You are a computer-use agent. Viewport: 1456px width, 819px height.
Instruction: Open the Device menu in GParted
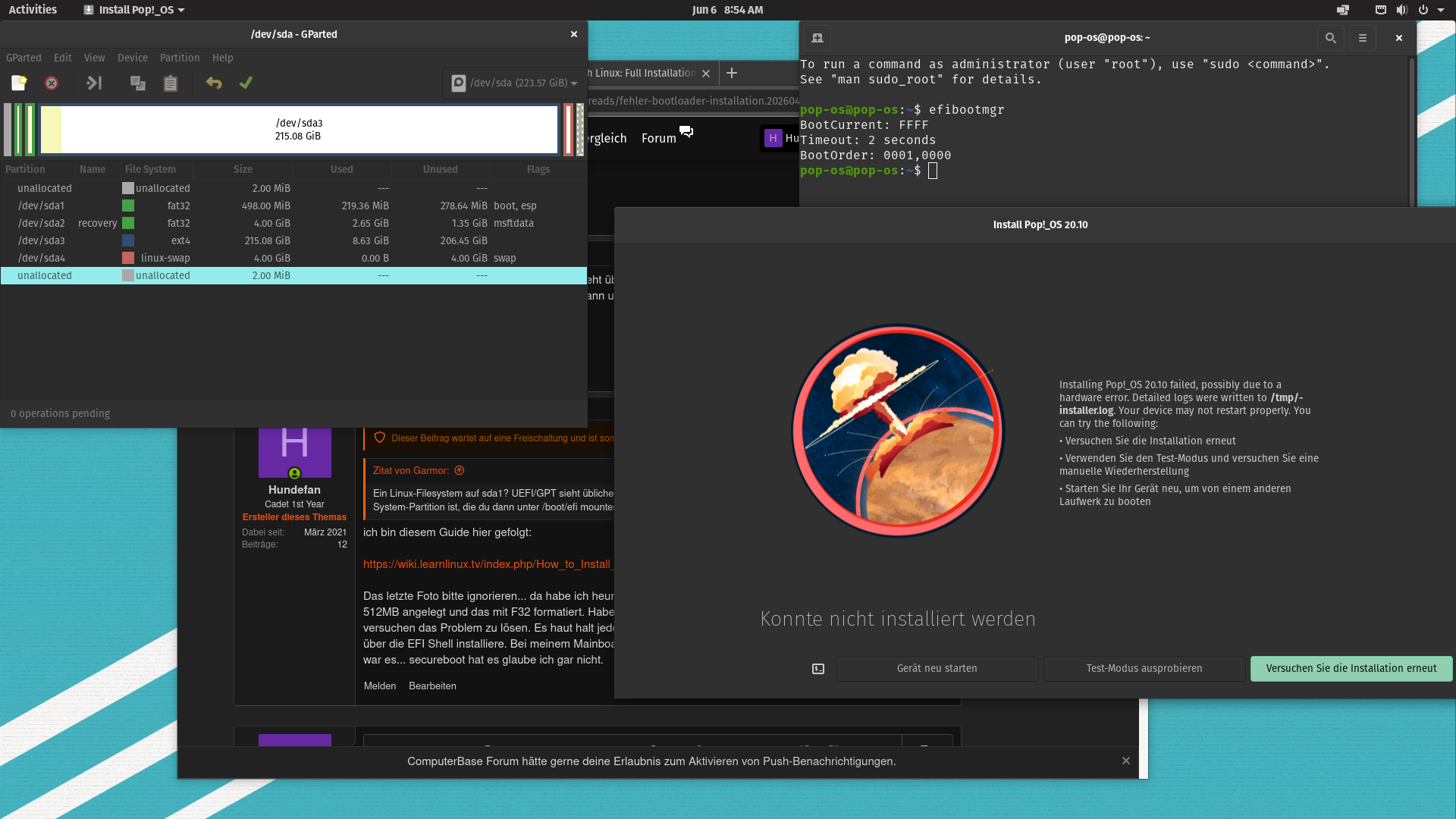(133, 58)
